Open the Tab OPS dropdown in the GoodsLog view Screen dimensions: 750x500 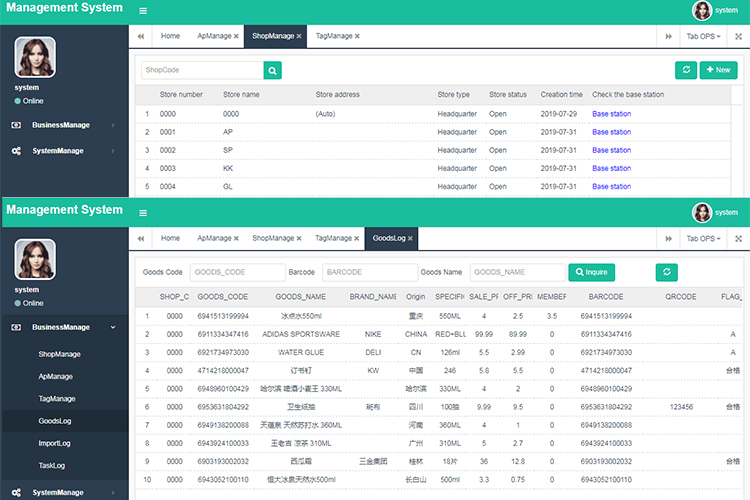click(704, 238)
